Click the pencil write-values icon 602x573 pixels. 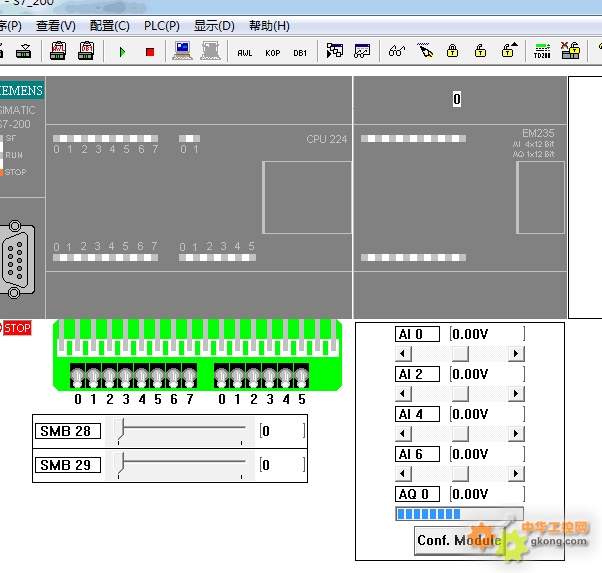click(x=425, y=50)
